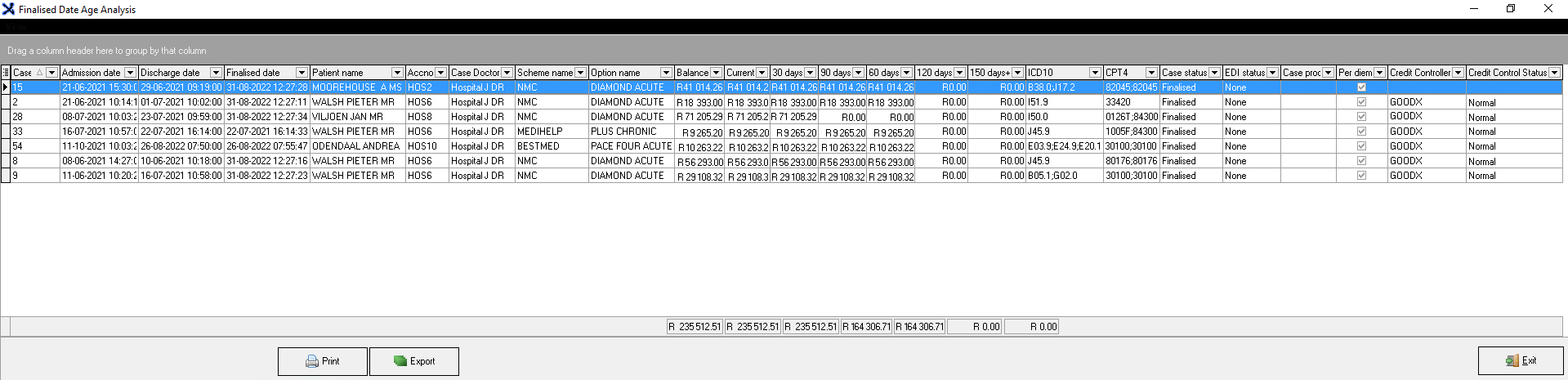The width and height of the screenshot is (1568, 380).
Task: Toggle Per diem checkbox for case 9
Action: pyautogui.click(x=1361, y=176)
